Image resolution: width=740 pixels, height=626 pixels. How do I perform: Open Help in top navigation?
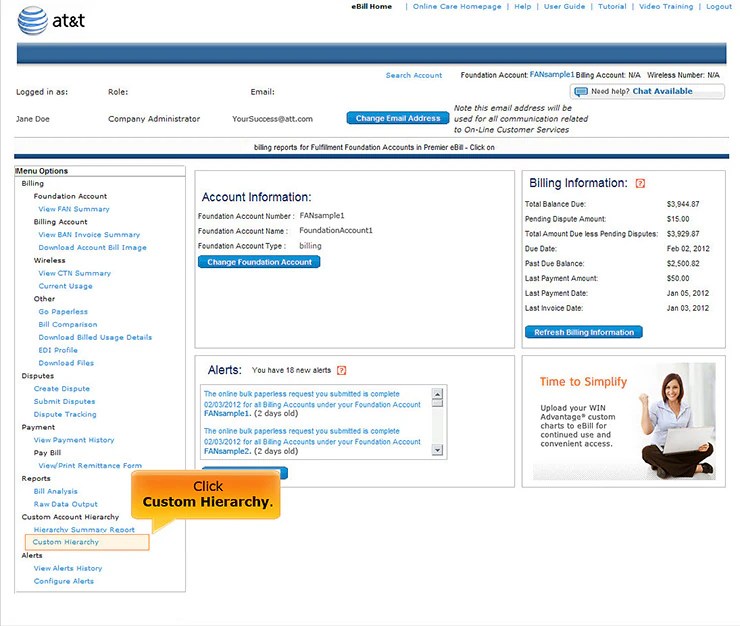(x=522, y=7)
